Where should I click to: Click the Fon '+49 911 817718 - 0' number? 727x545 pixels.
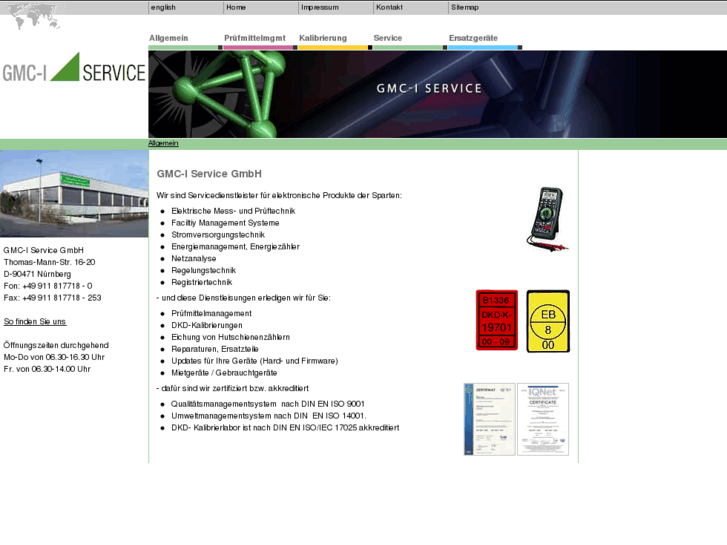pyautogui.click(x=57, y=286)
